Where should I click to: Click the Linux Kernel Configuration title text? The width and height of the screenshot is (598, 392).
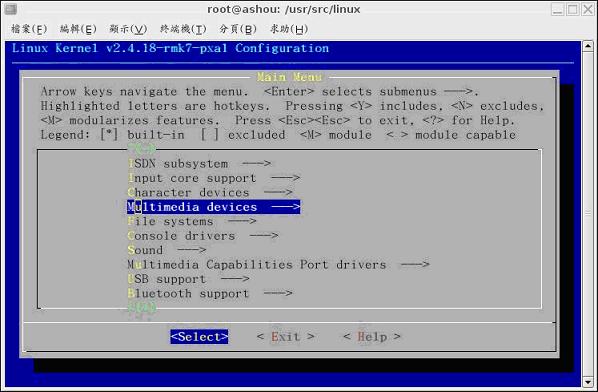170,48
